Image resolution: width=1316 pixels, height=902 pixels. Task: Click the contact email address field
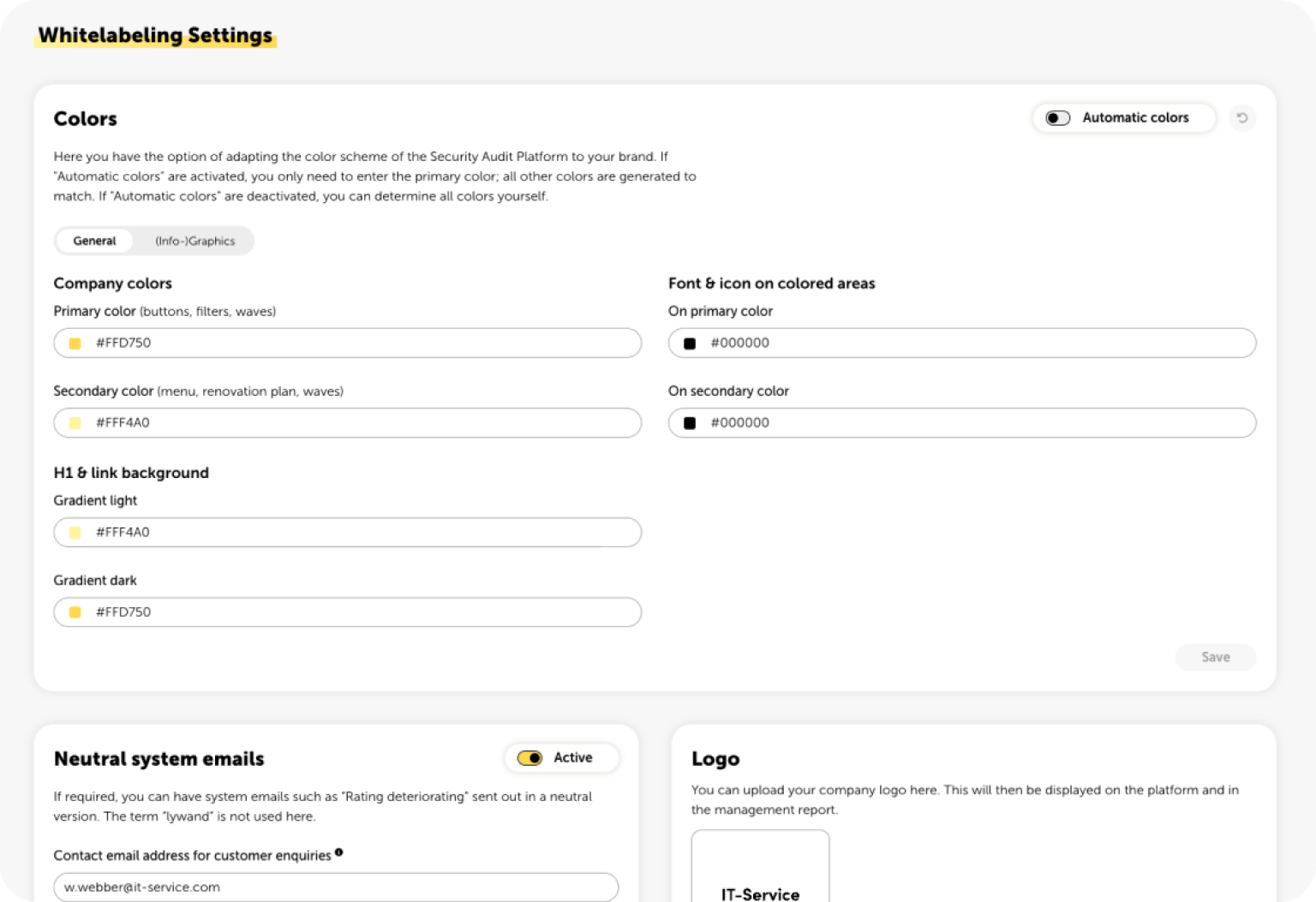pyautogui.click(x=336, y=887)
